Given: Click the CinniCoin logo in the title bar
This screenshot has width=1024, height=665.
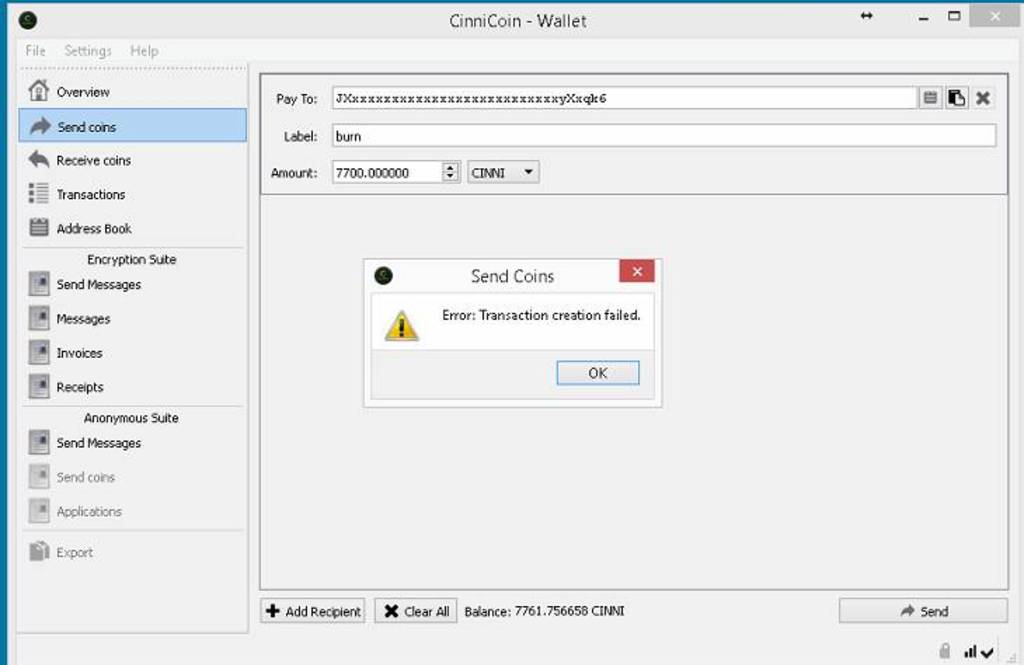Looking at the screenshot, I should (28, 21).
